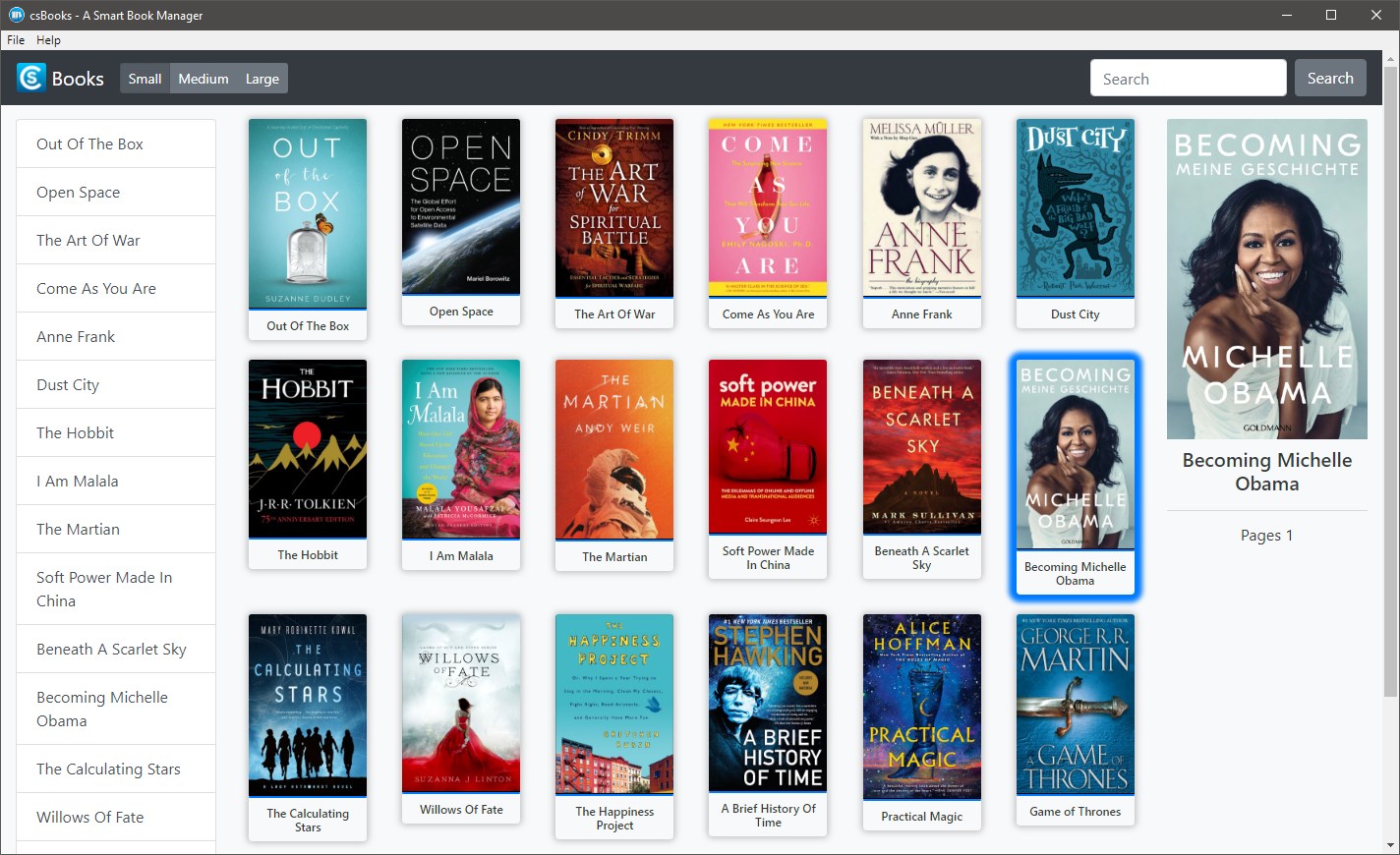Minimize the csBooks window

tap(1286, 15)
